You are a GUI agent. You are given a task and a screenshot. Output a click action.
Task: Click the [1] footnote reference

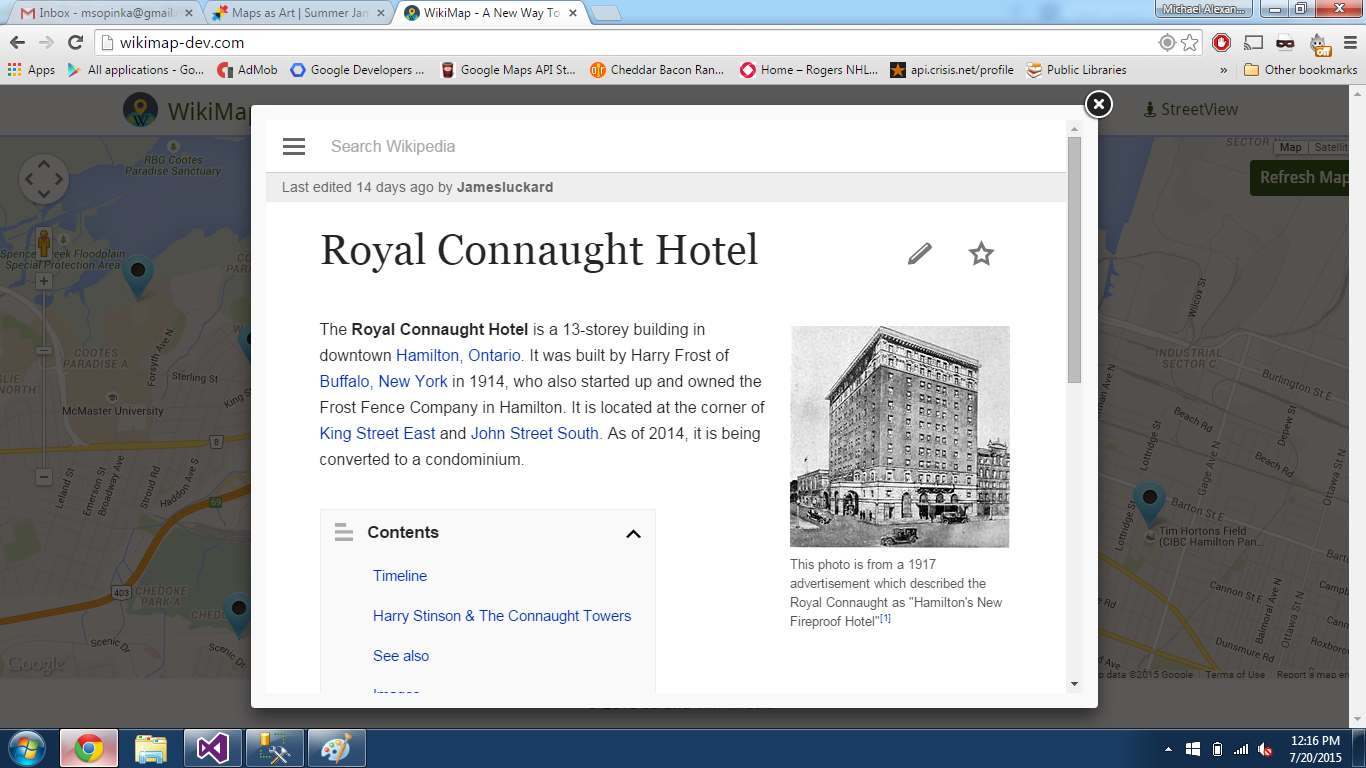[x=885, y=619]
